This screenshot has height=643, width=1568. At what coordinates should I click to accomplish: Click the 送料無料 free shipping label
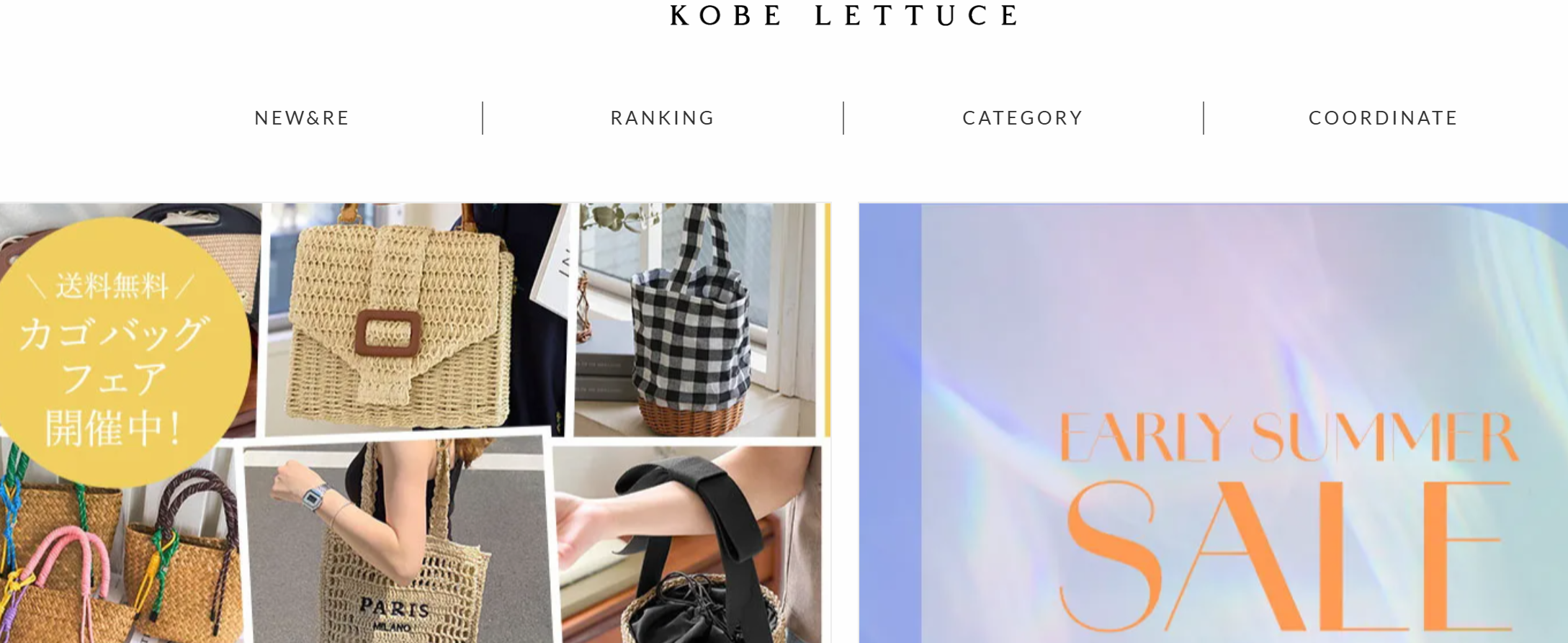coord(112,286)
